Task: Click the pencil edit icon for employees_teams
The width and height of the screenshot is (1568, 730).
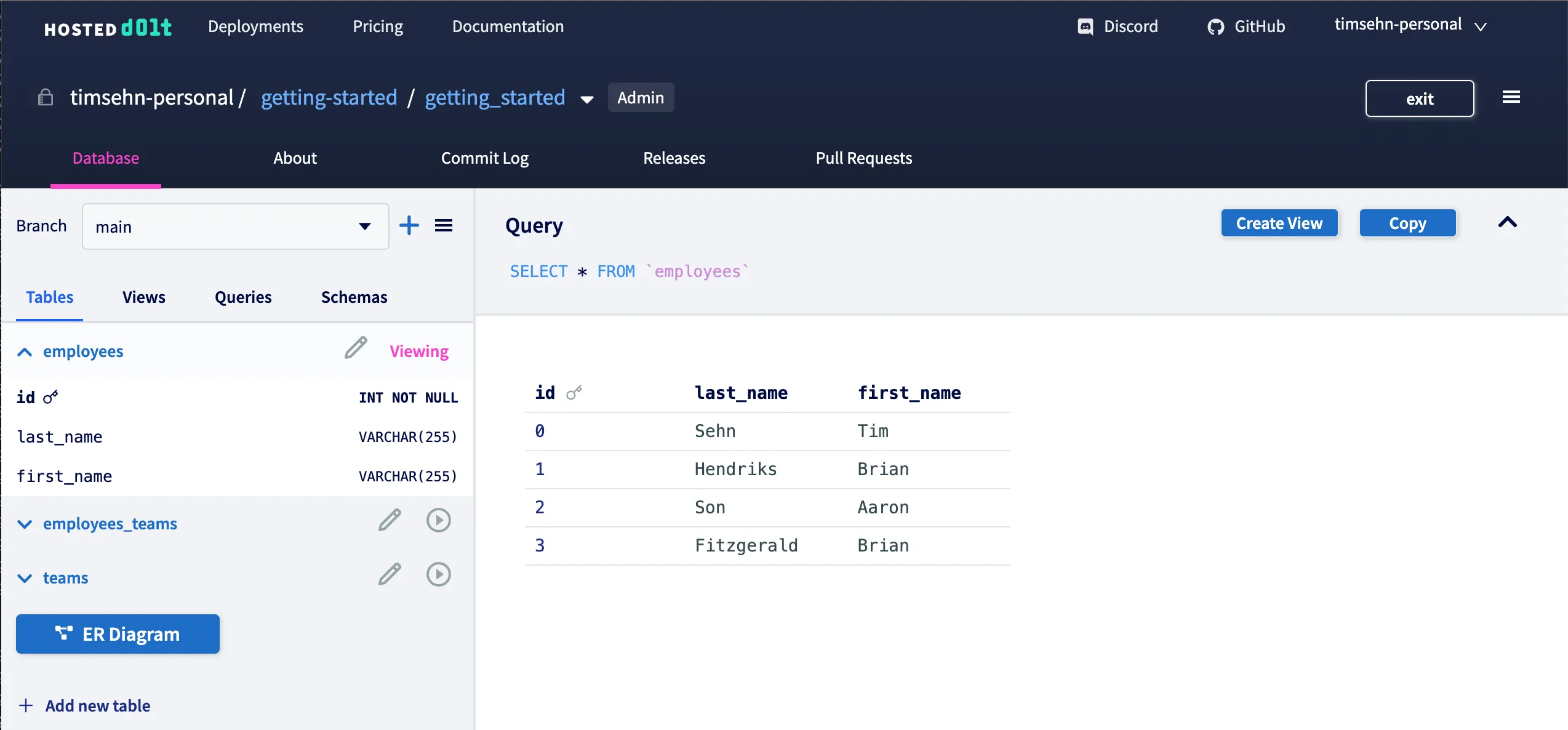Action: (x=390, y=521)
